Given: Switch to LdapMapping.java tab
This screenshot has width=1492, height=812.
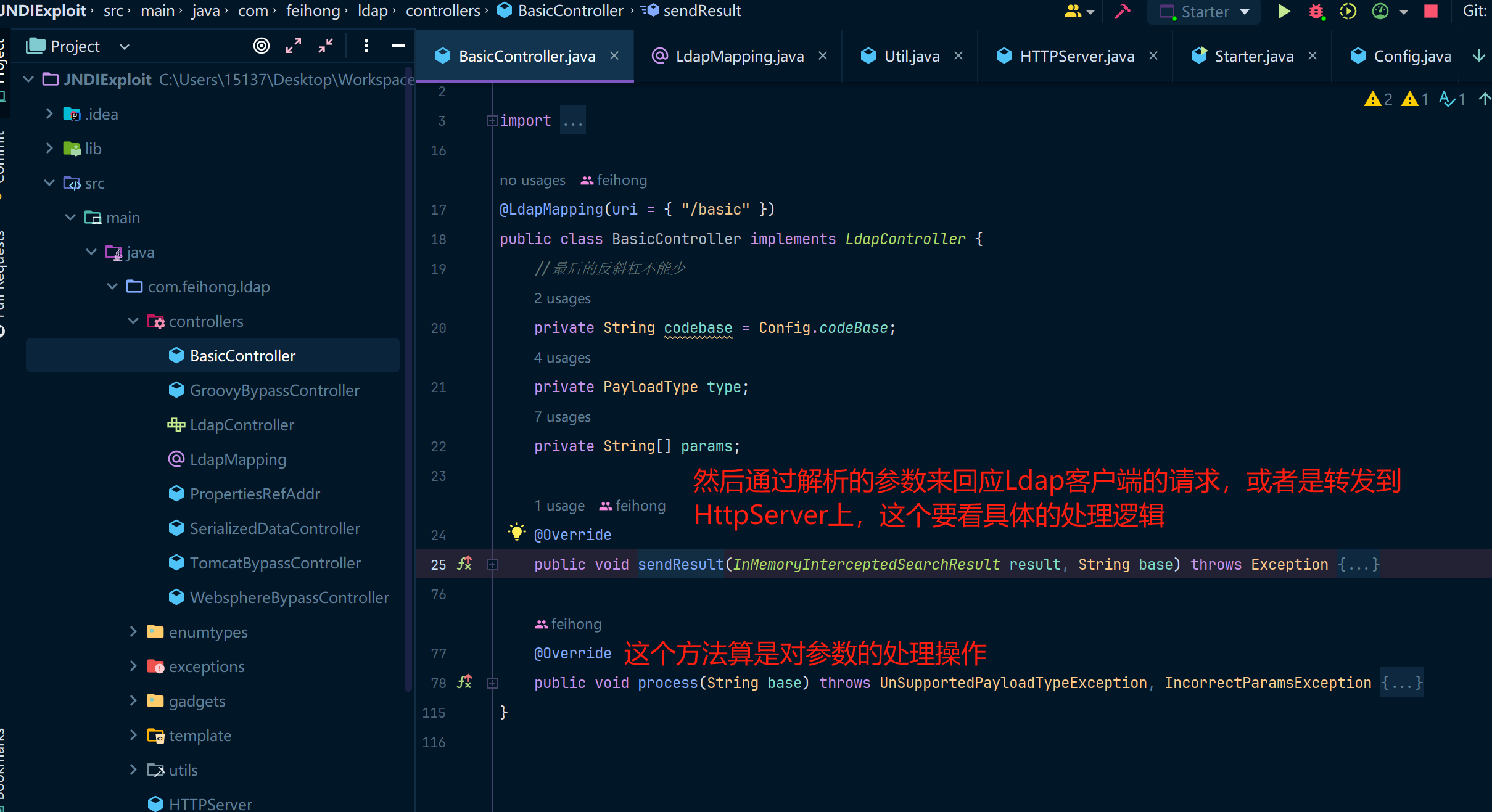Looking at the screenshot, I should click(739, 56).
